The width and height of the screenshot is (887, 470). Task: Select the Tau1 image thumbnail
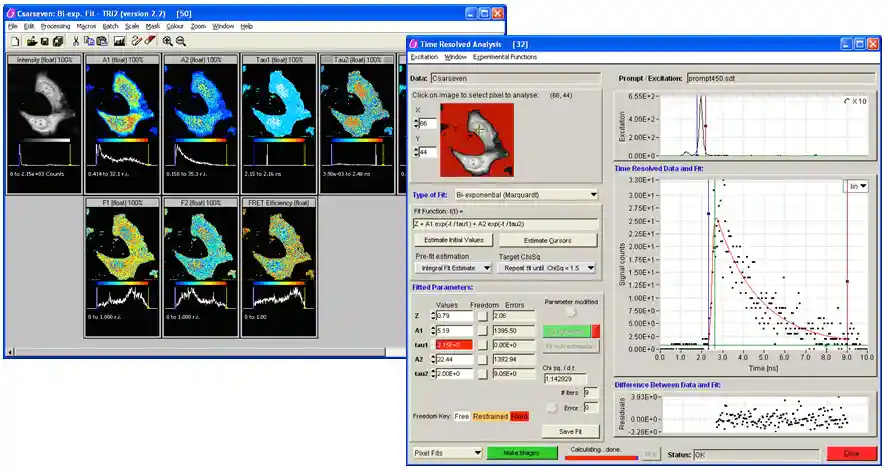[279, 110]
